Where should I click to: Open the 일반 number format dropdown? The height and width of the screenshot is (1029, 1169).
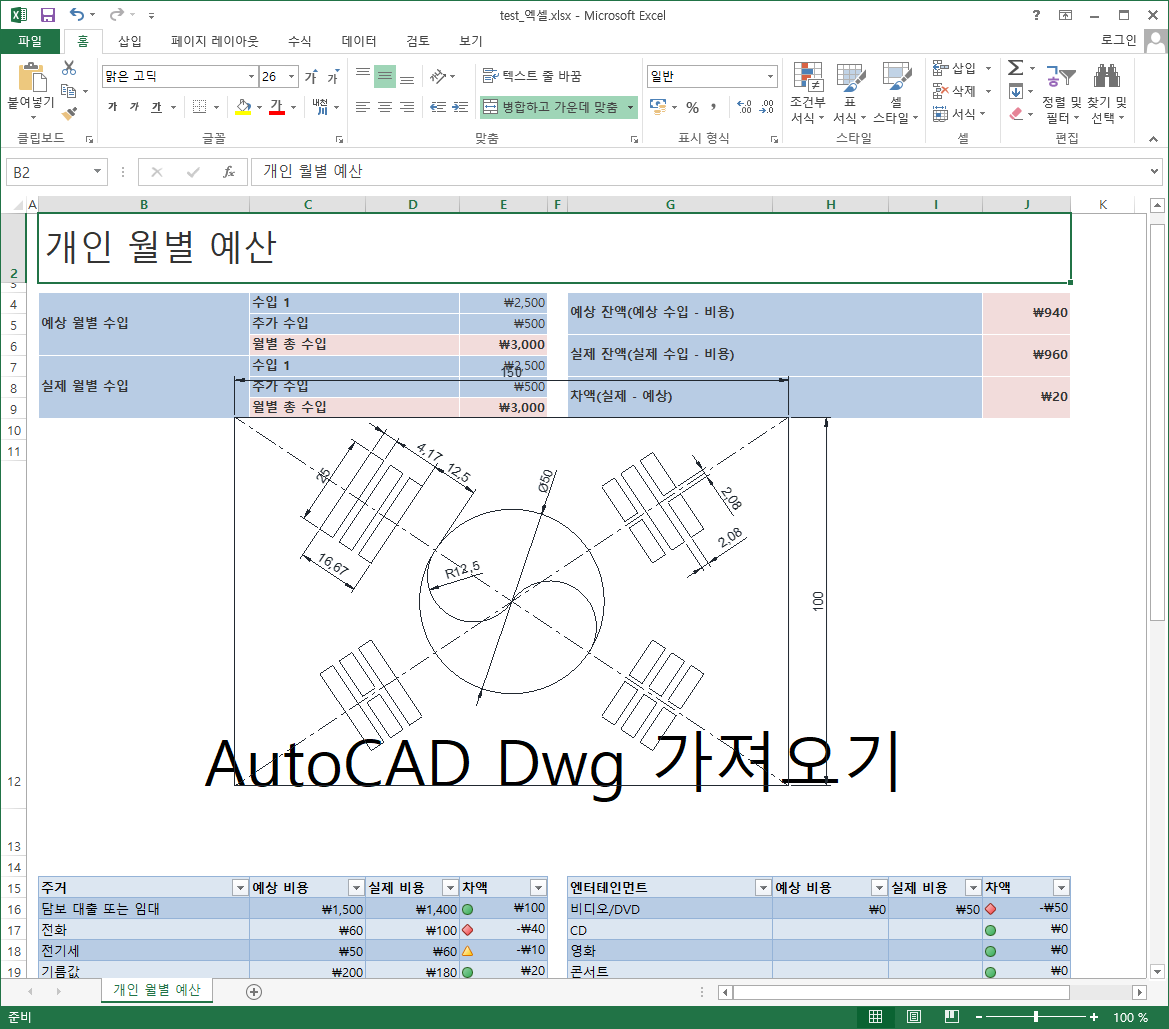(x=770, y=76)
